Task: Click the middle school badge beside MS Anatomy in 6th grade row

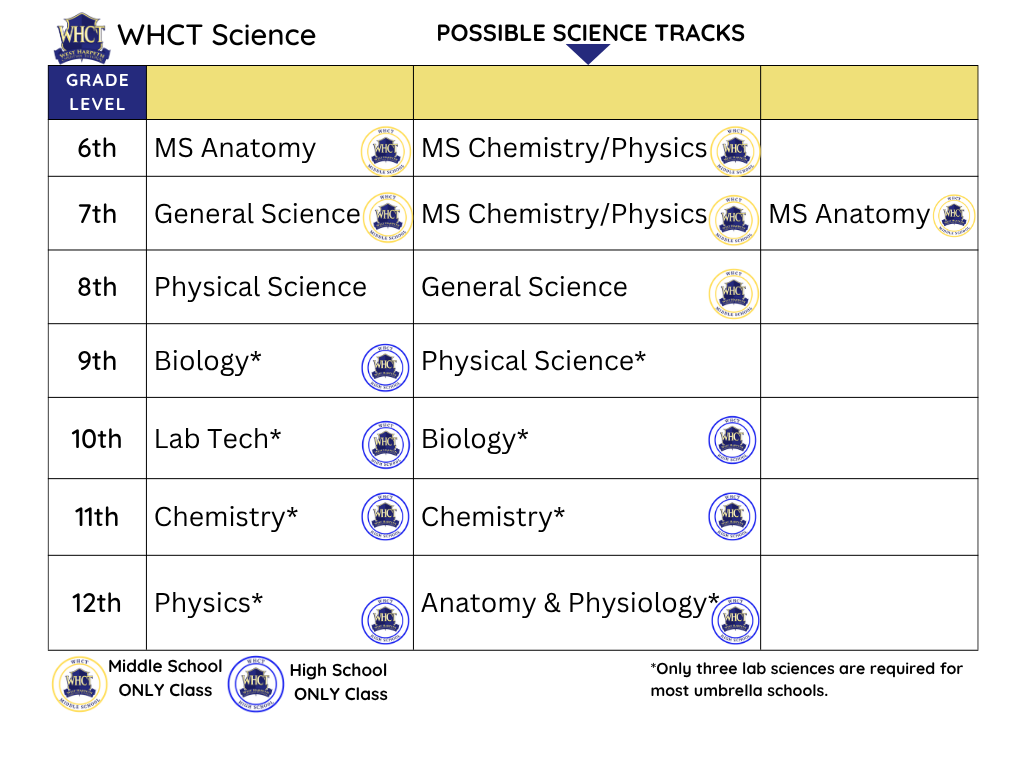Action: pyautogui.click(x=385, y=150)
